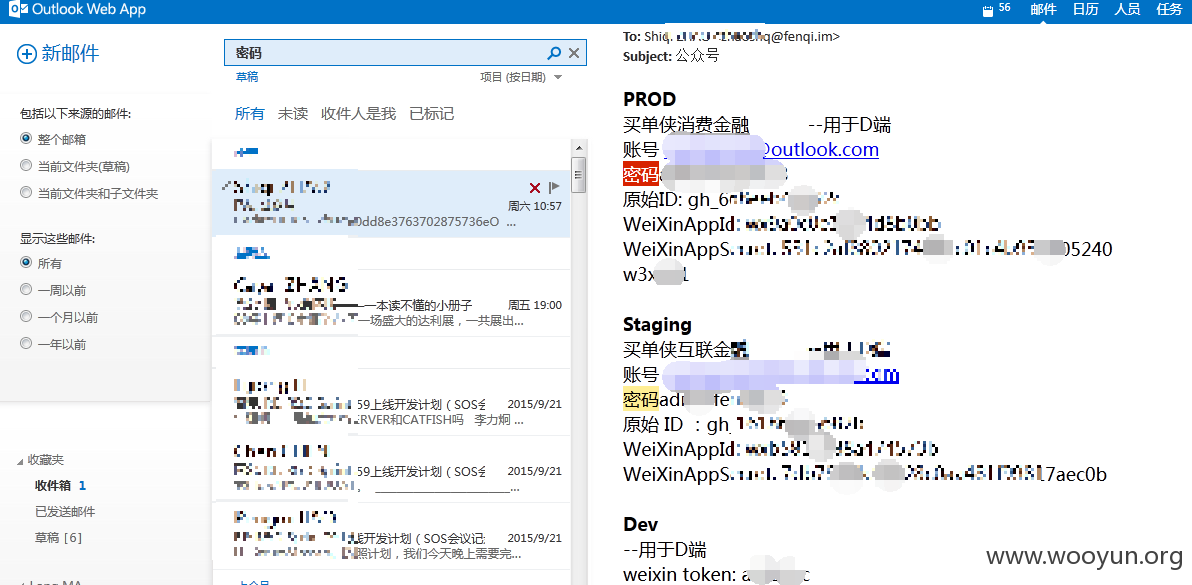Flag the 周六 10:57 message
The height and width of the screenshot is (585, 1192).
pos(554,187)
